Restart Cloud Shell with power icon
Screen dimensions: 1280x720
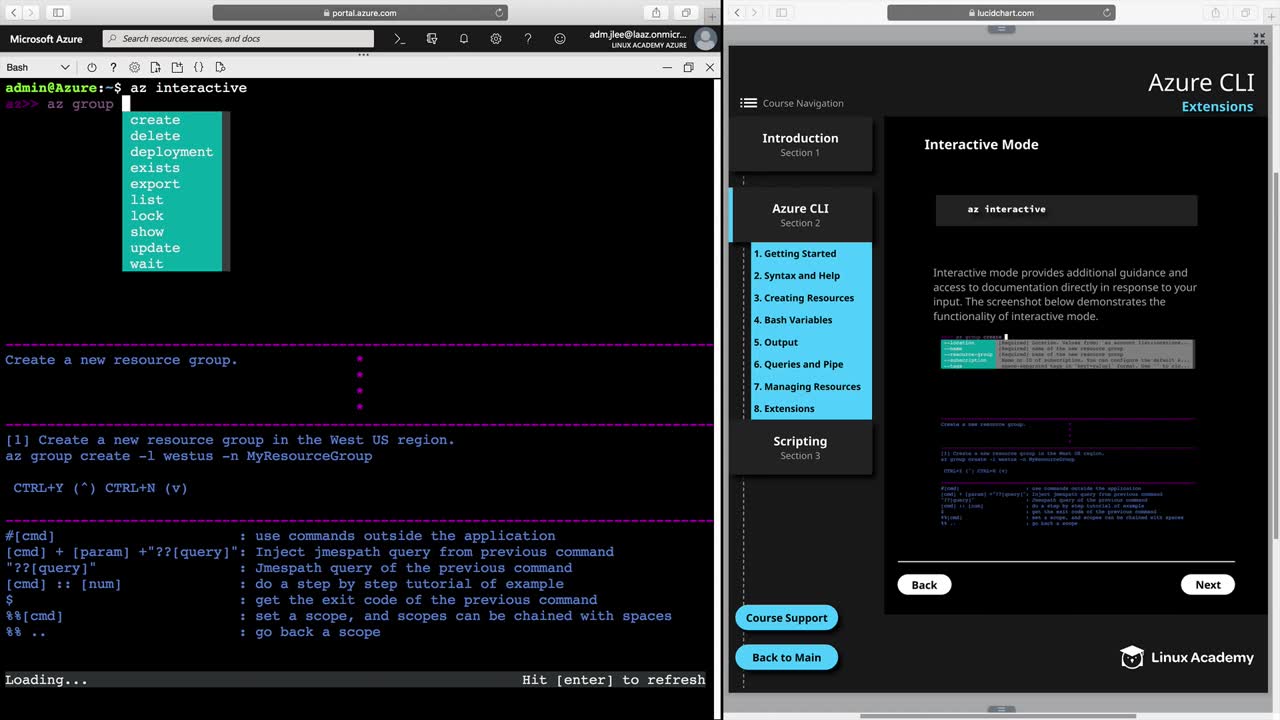(92, 67)
